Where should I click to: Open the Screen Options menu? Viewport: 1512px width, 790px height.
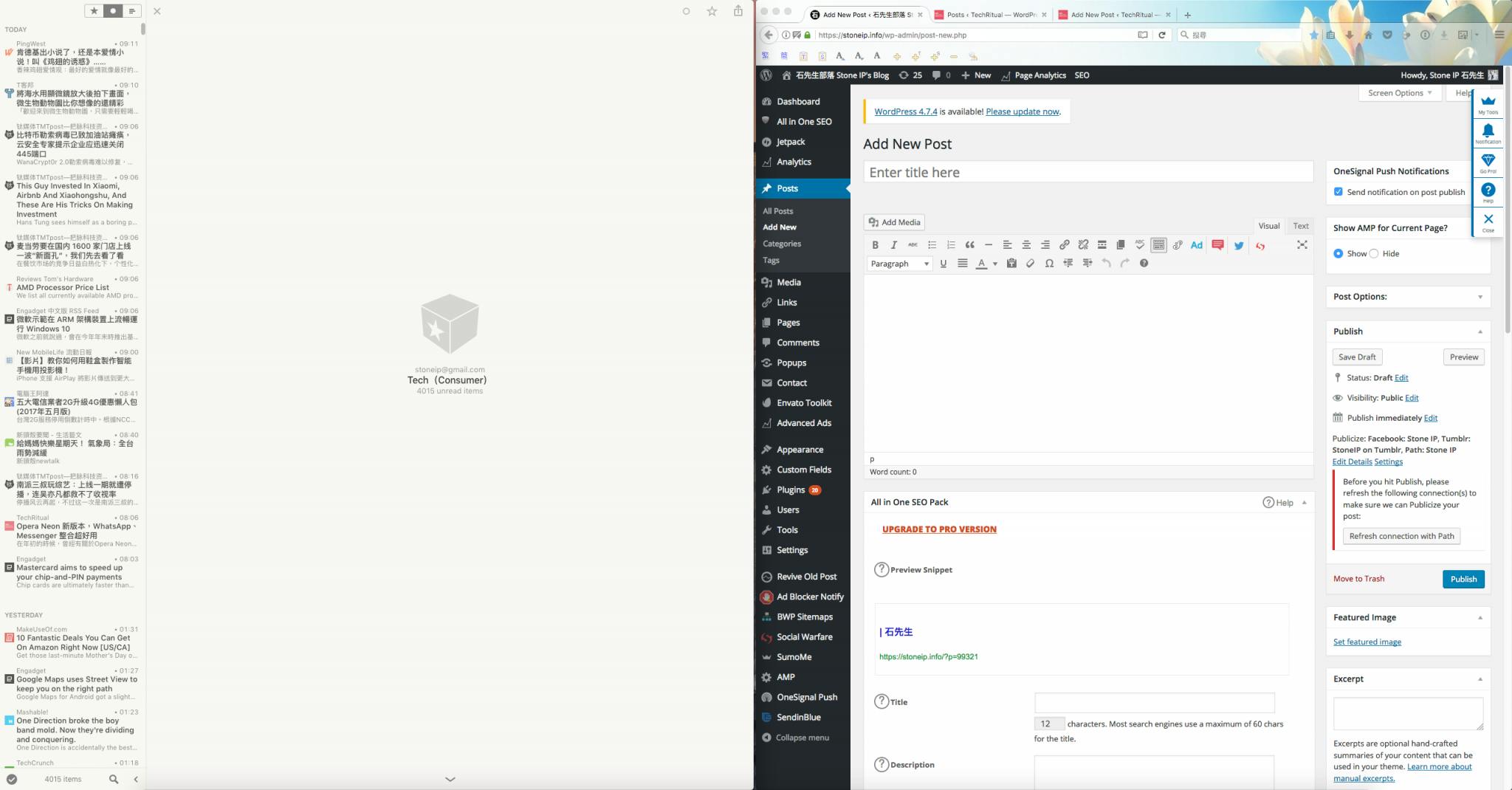1398,93
